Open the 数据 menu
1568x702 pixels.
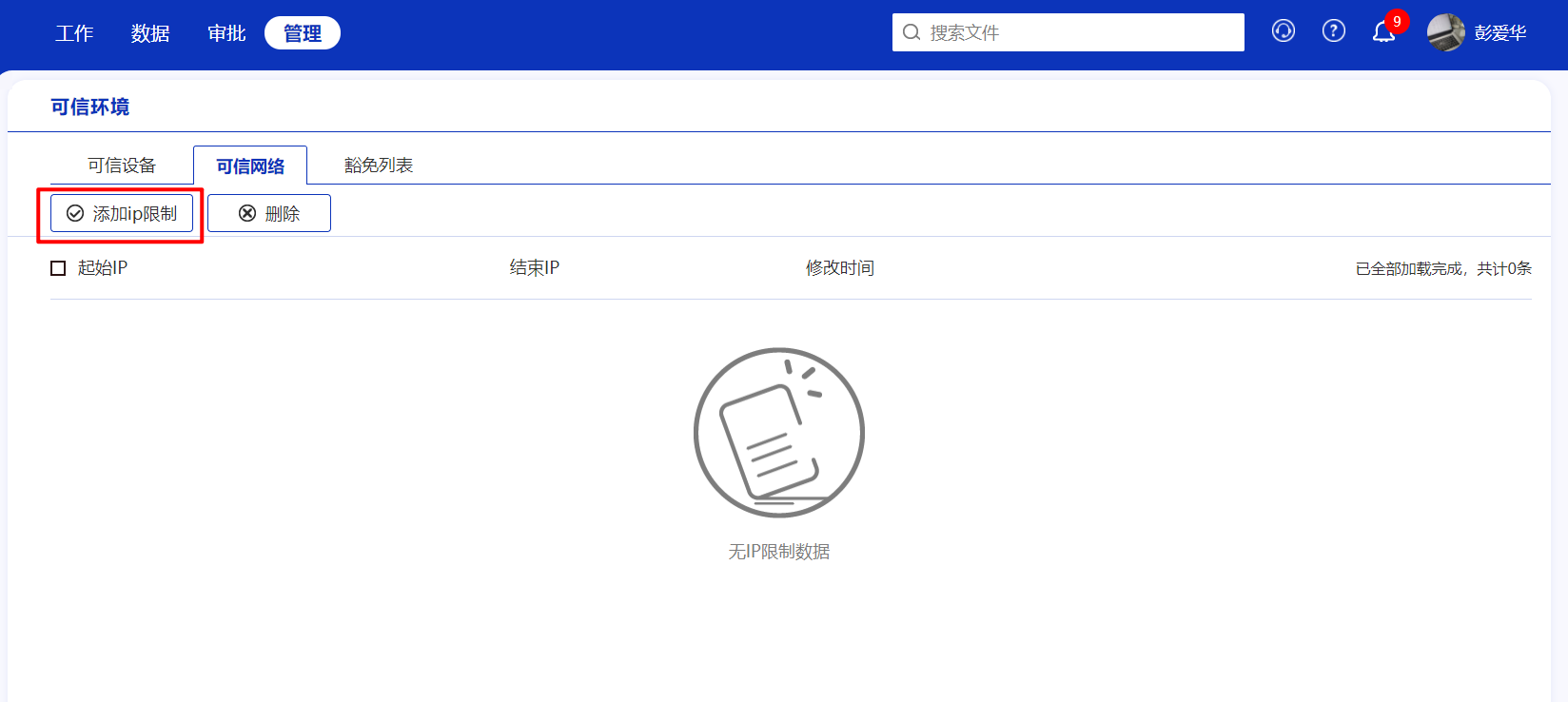pos(150,33)
